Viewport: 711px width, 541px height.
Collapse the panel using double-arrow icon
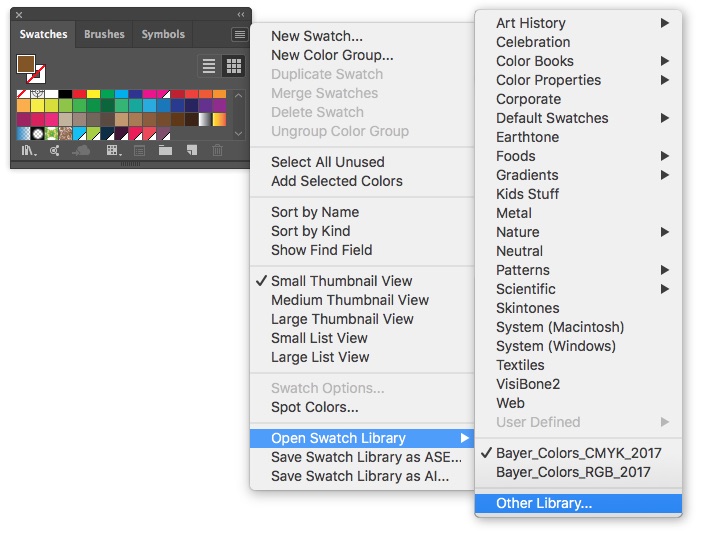click(240, 15)
